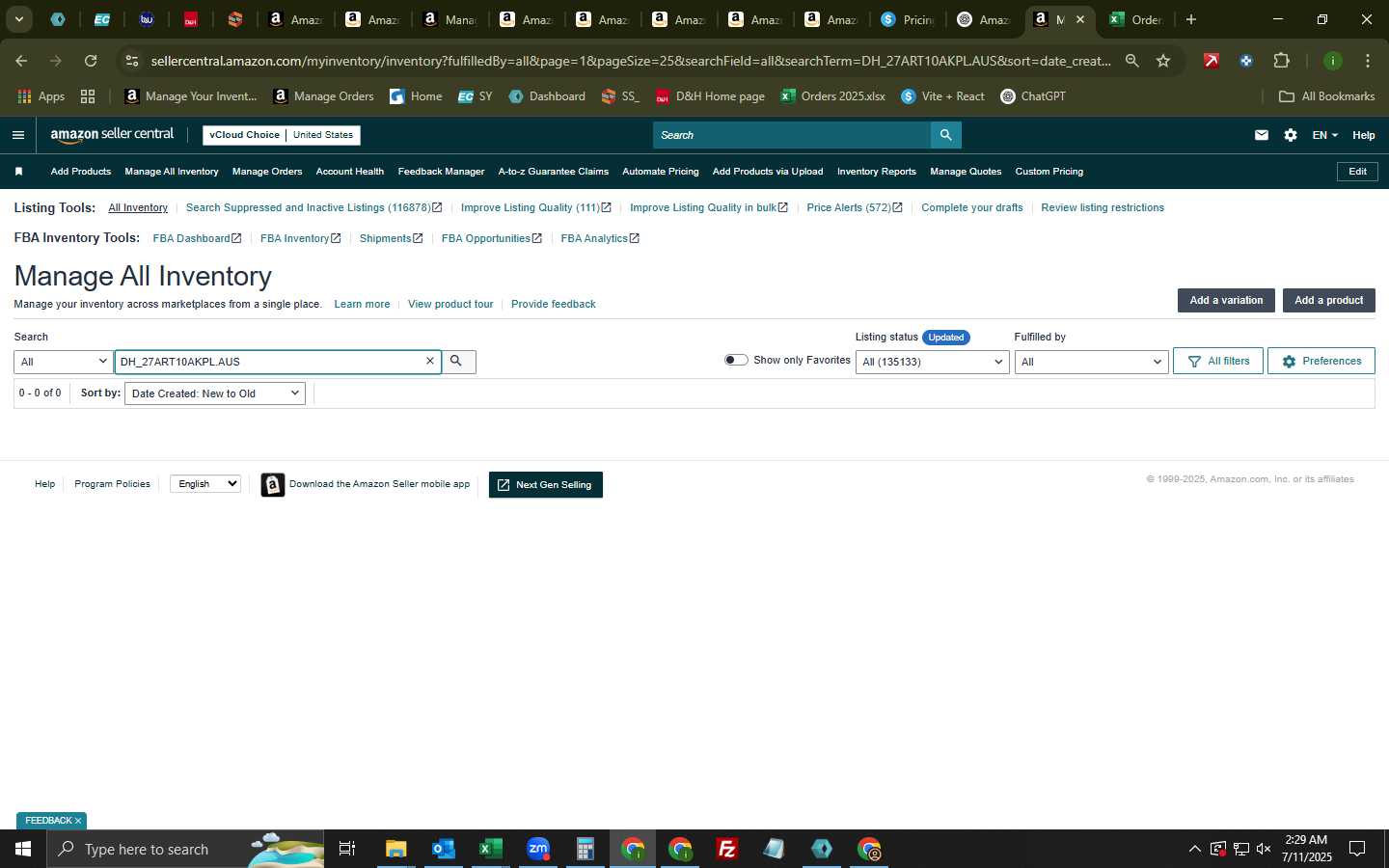
Task: Open the settings gear in header
Action: 1291,135
